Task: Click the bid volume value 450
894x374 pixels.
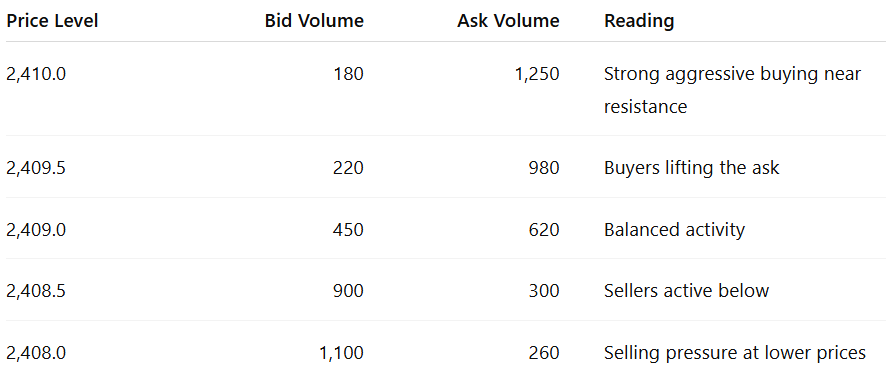Action: 348,230
